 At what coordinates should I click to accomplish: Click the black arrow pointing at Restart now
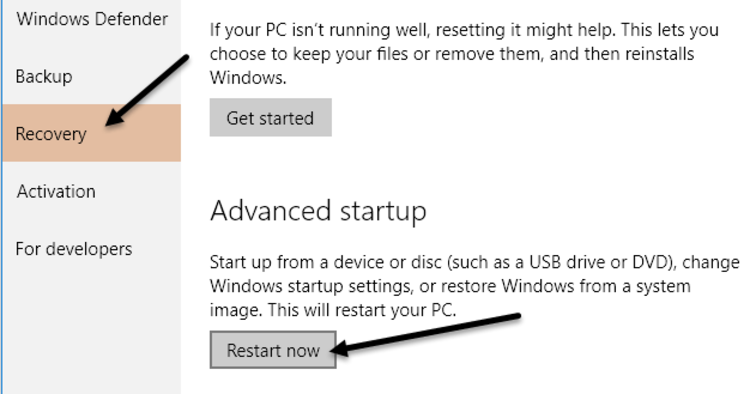(425, 335)
